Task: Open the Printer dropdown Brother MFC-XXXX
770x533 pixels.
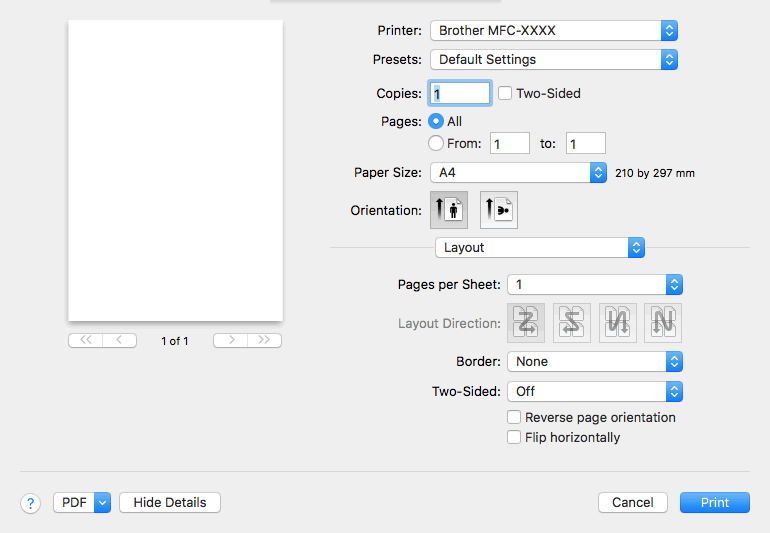Action: (554, 30)
